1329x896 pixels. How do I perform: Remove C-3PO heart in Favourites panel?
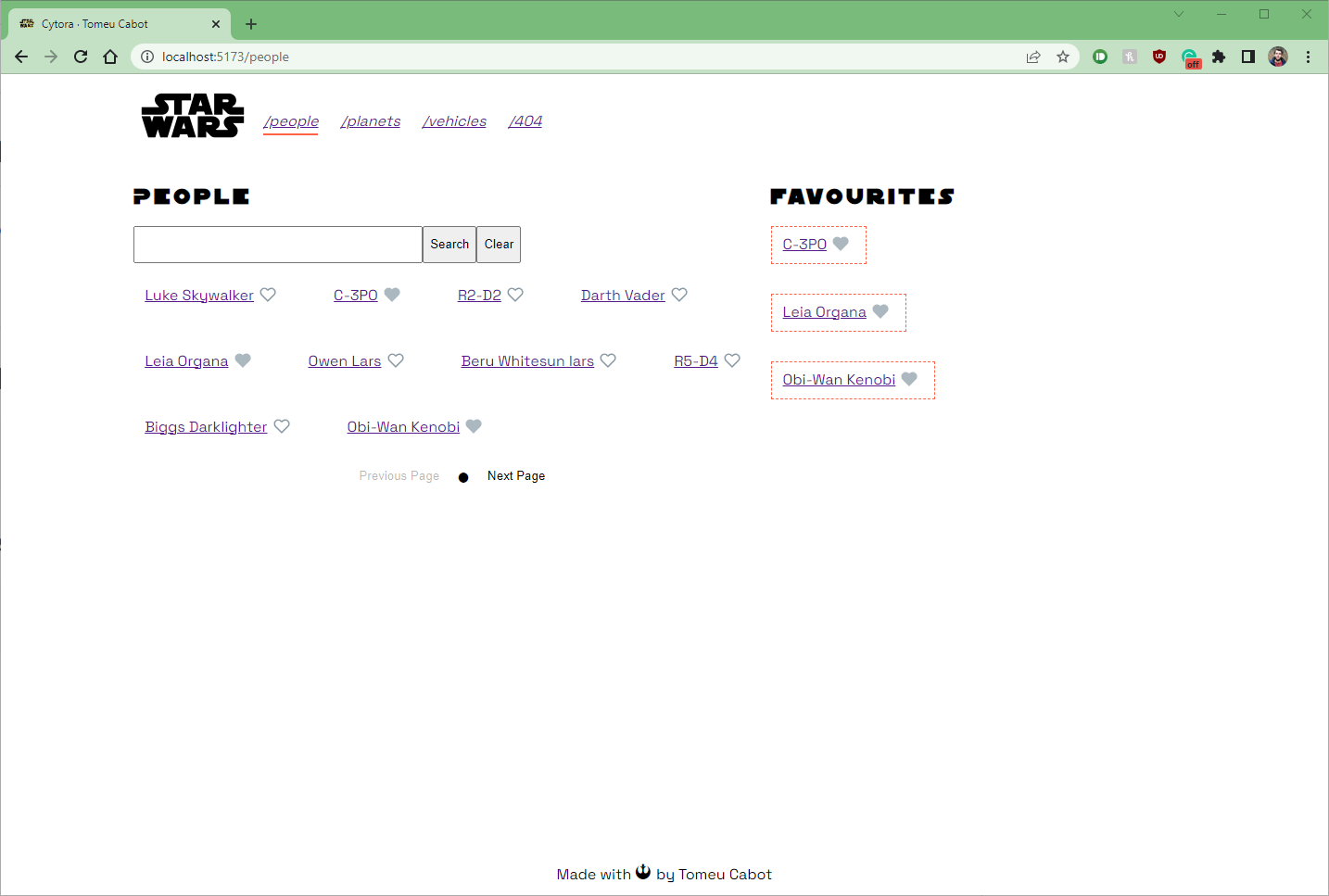[x=841, y=244]
